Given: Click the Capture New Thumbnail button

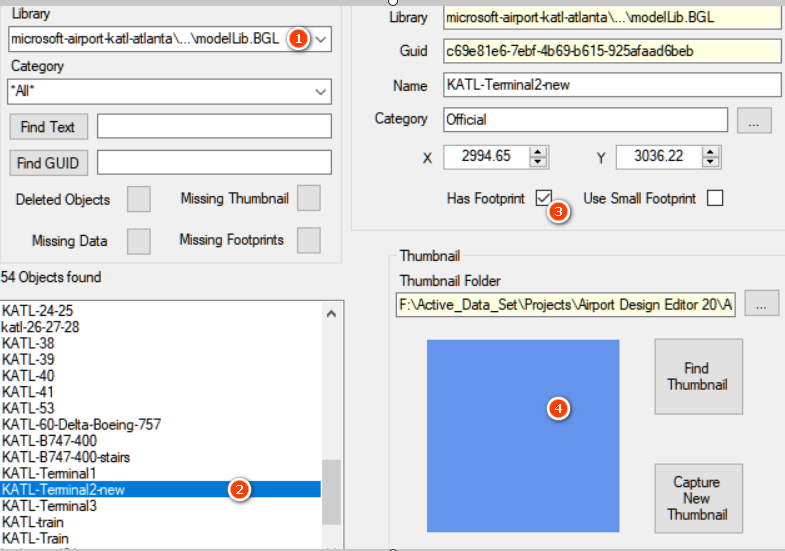Looking at the screenshot, I should pyautogui.click(x=698, y=498).
